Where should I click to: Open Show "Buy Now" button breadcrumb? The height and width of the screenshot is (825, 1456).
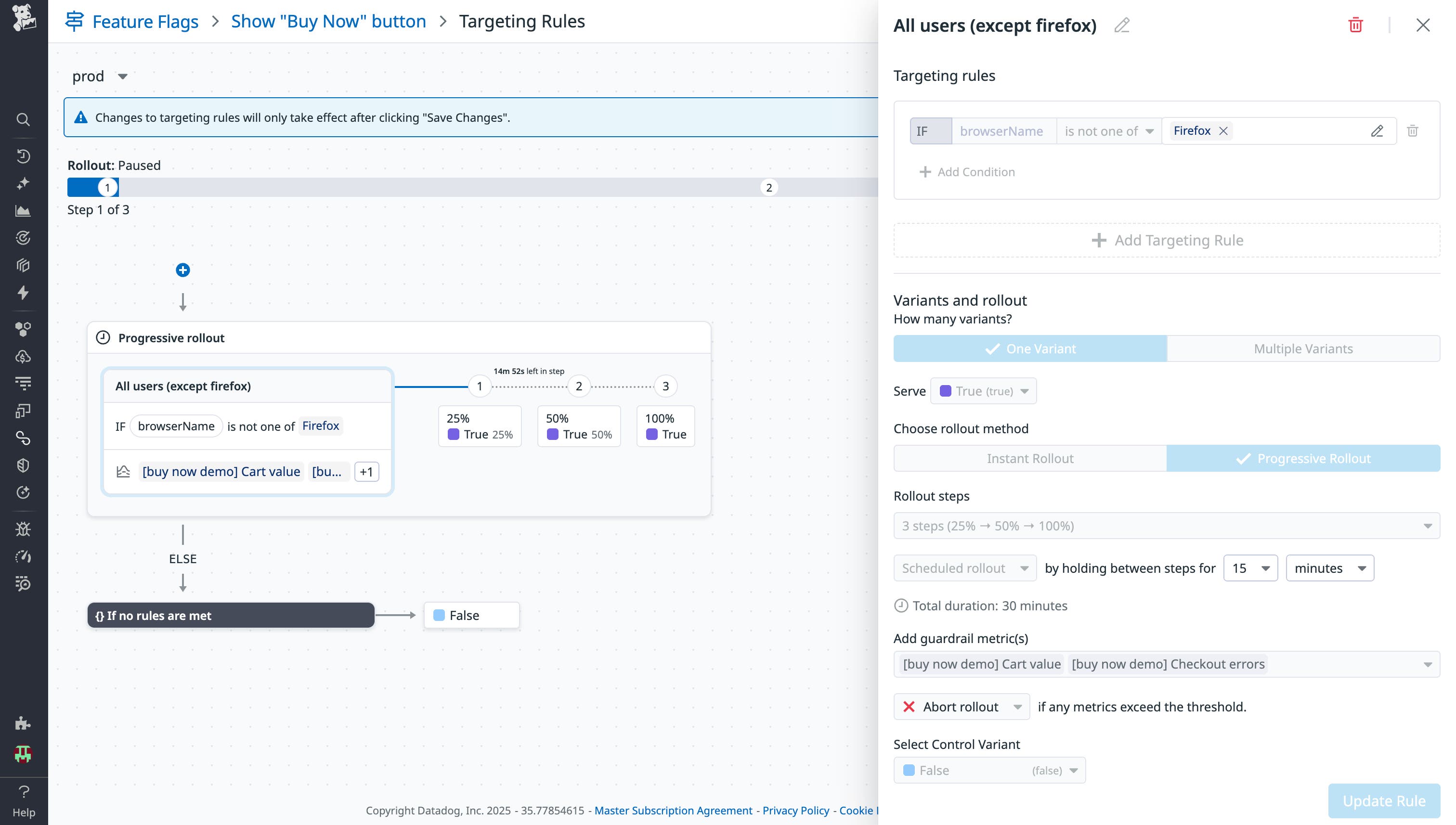(327, 21)
